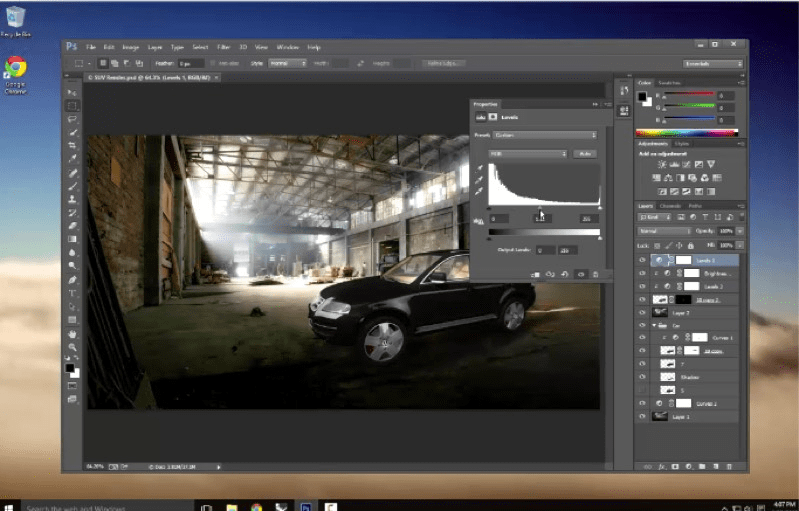
Task: Choose the Hand tool
Action: tap(73, 334)
